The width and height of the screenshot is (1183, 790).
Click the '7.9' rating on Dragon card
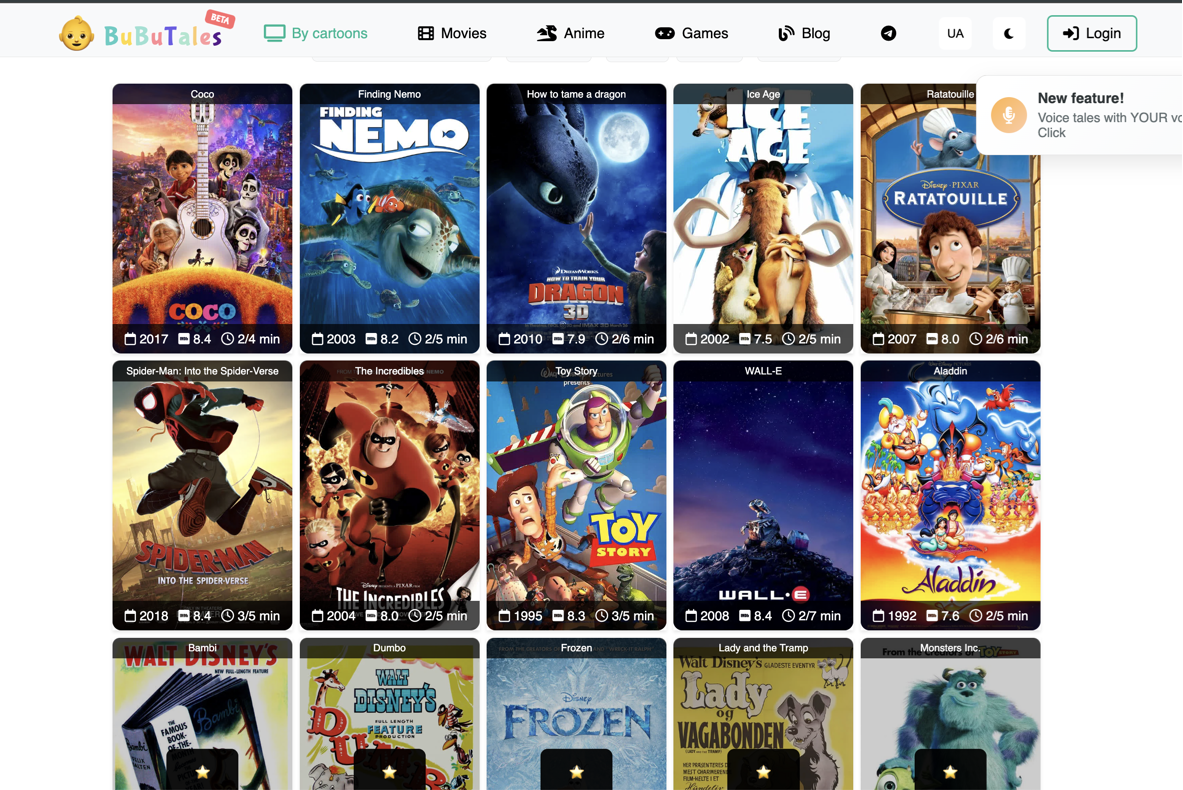[x=576, y=339]
